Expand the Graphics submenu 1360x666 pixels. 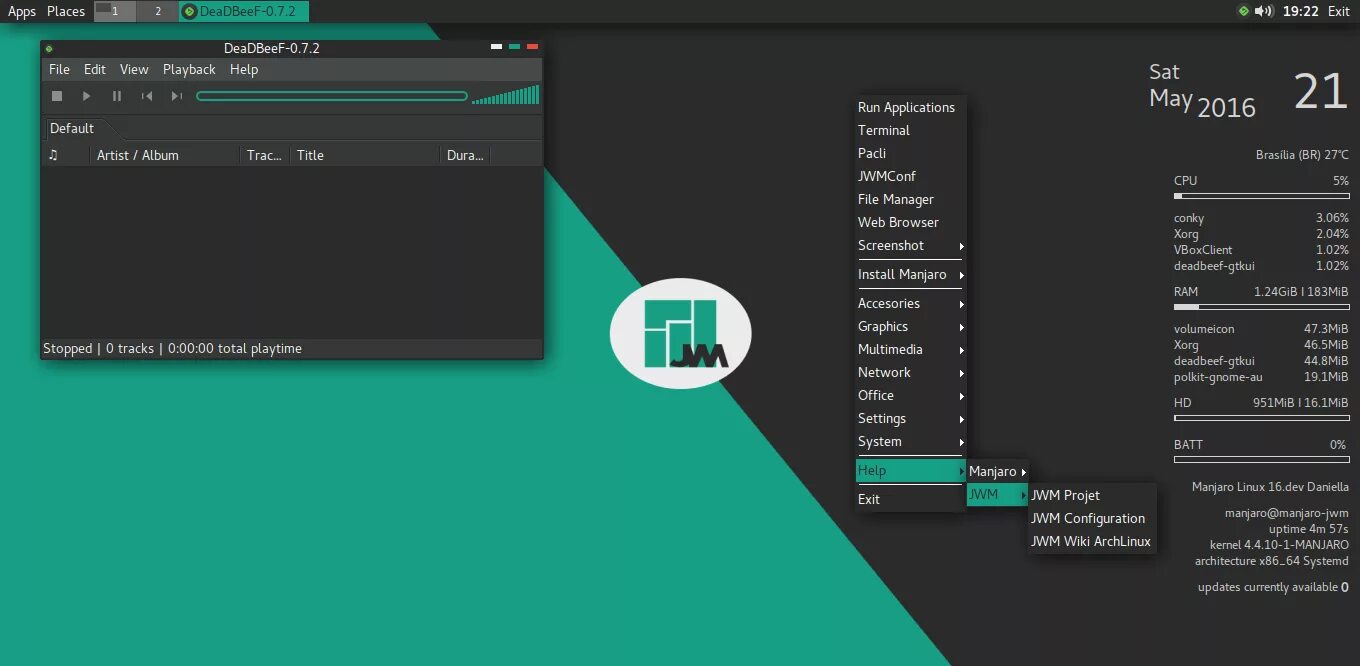coord(910,326)
